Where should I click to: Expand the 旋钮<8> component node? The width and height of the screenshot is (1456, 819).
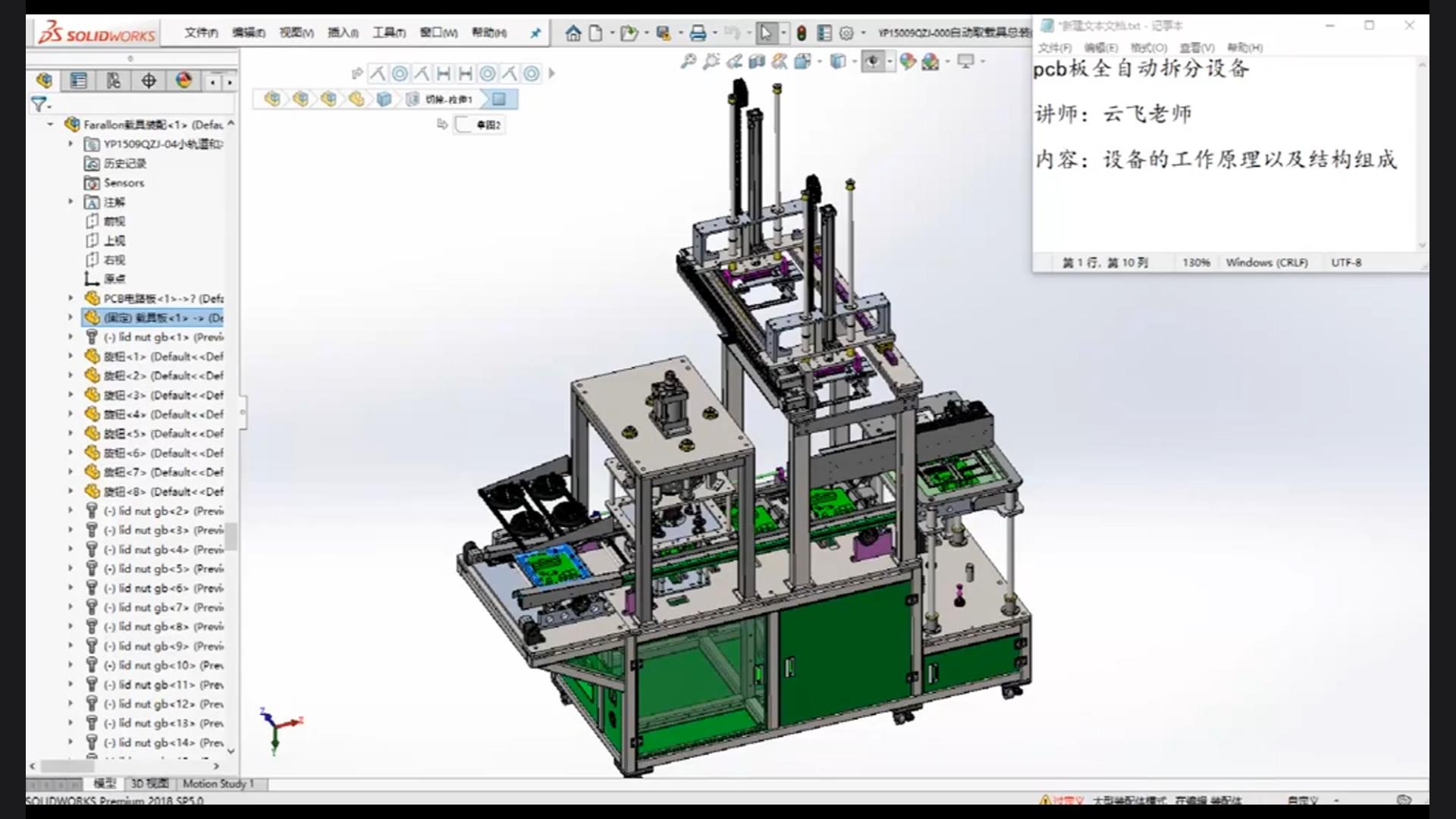[x=71, y=491]
